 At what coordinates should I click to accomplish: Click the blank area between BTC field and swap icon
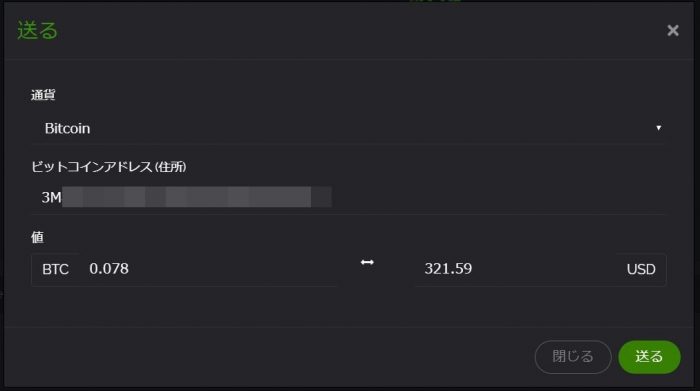(348, 269)
